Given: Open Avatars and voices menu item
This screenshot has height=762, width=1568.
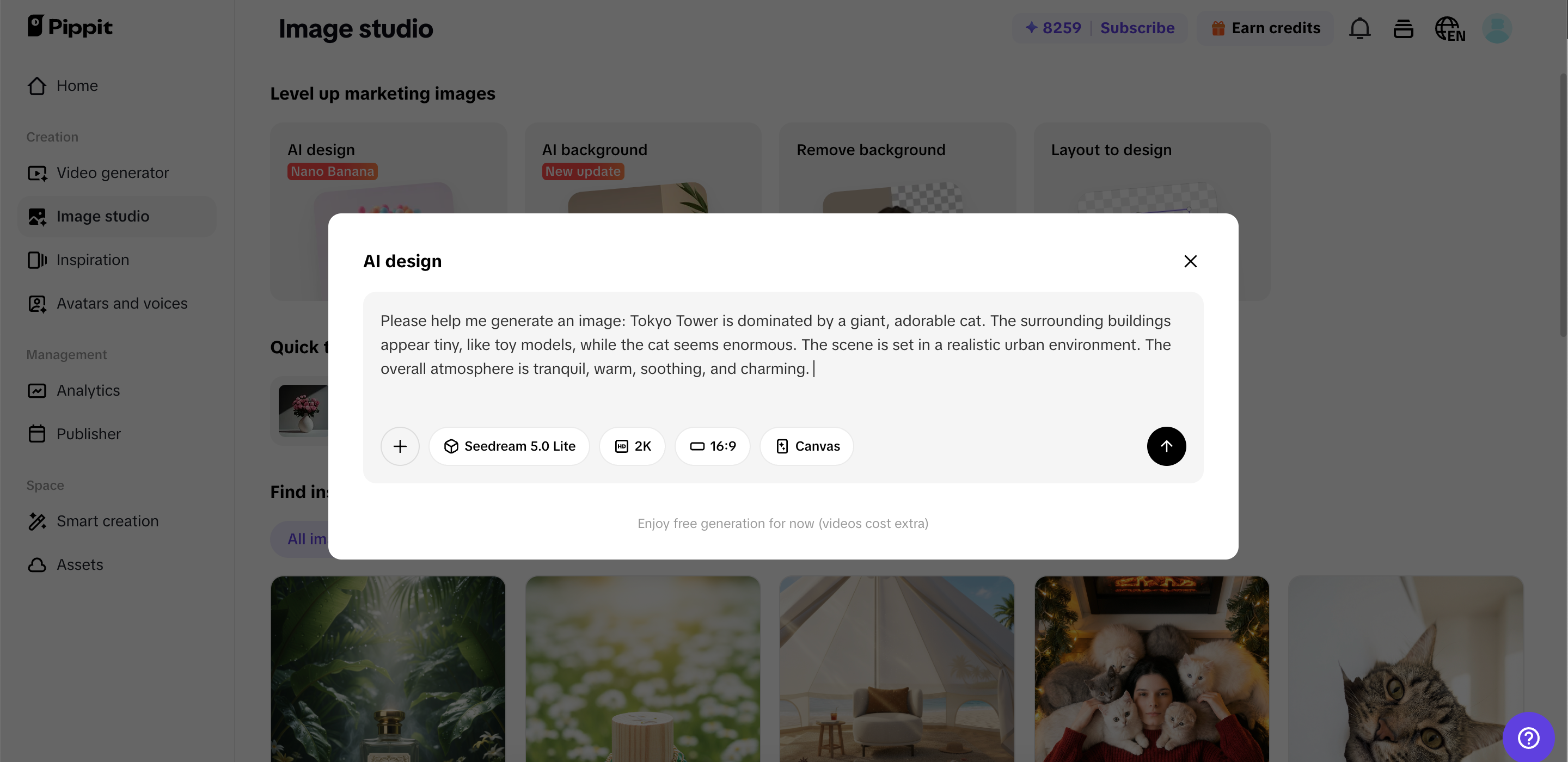Looking at the screenshot, I should pyautogui.click(x=122, y=303).
